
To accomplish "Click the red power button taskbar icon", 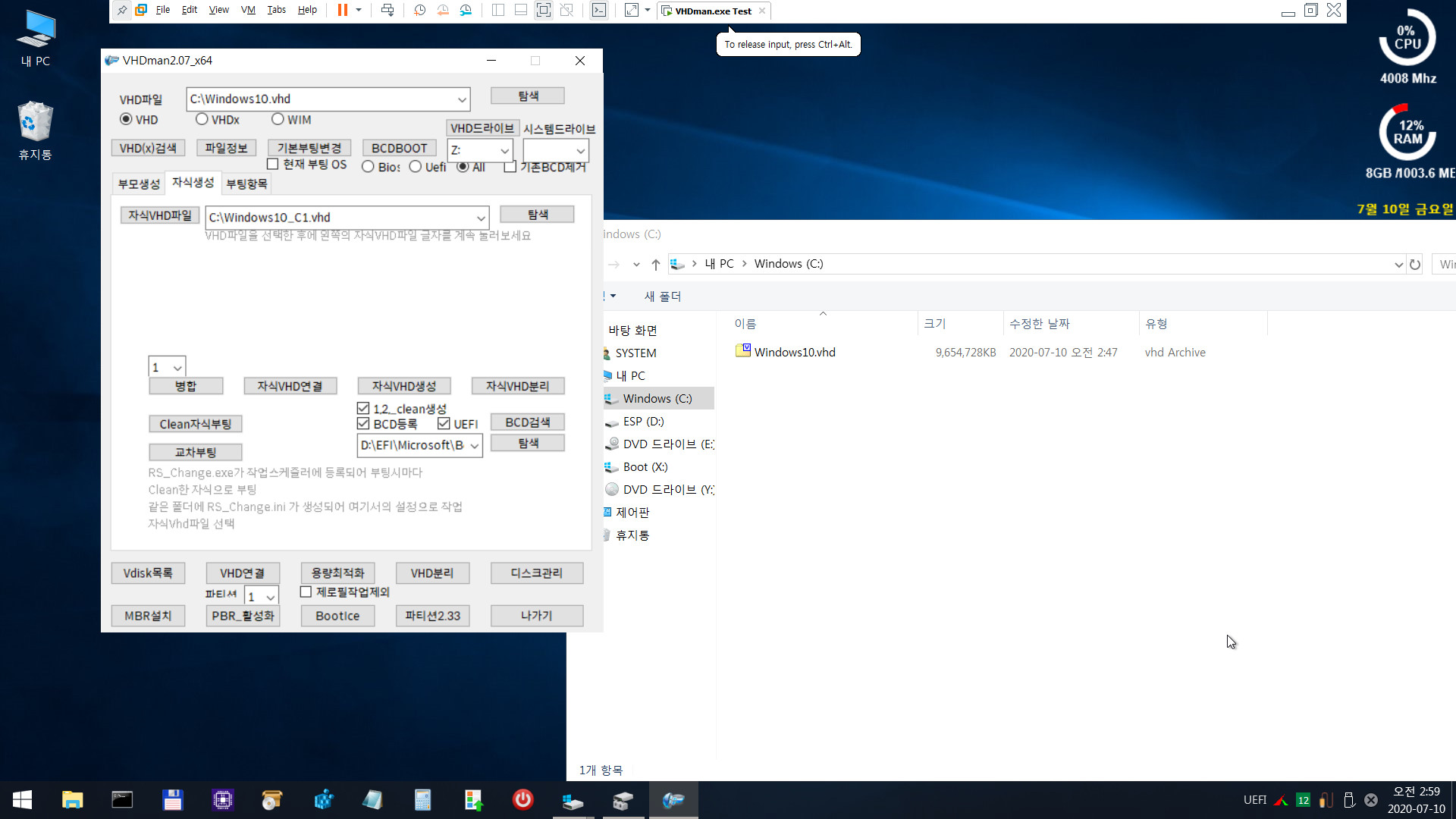I will (x=522, y=800).
